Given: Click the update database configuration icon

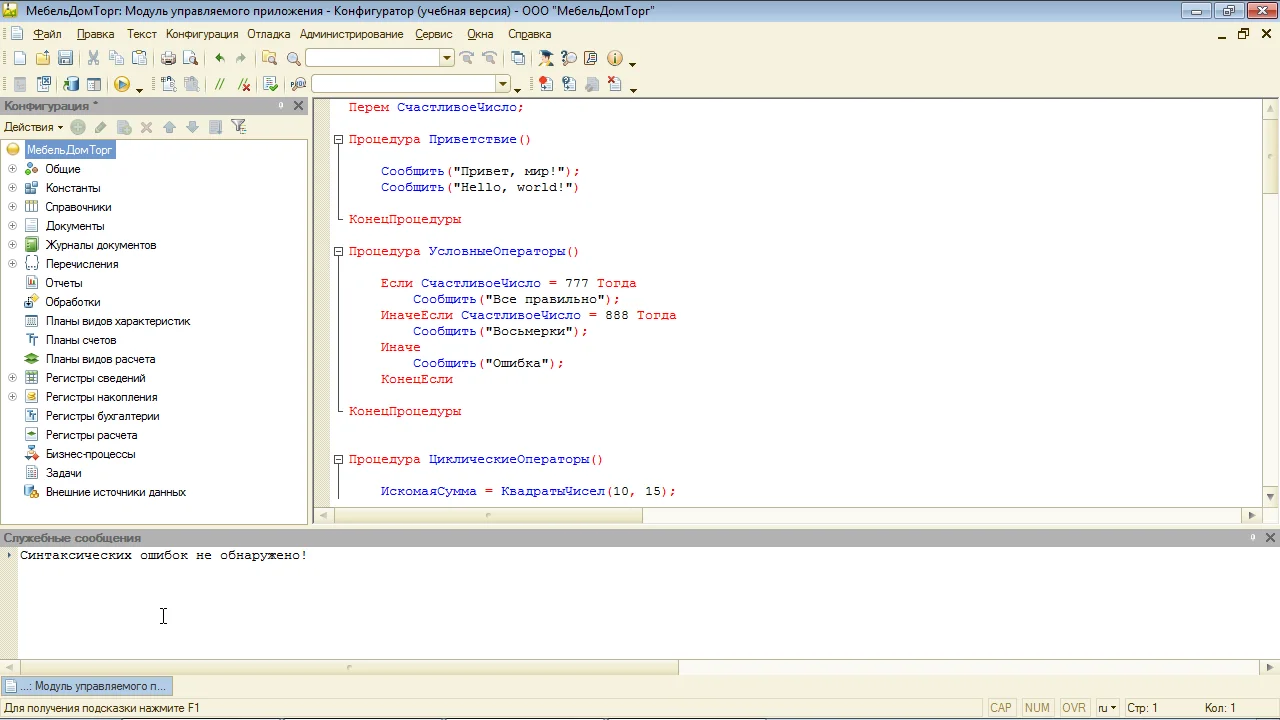Looking at the screenshot, I should [x=70, y=85].
